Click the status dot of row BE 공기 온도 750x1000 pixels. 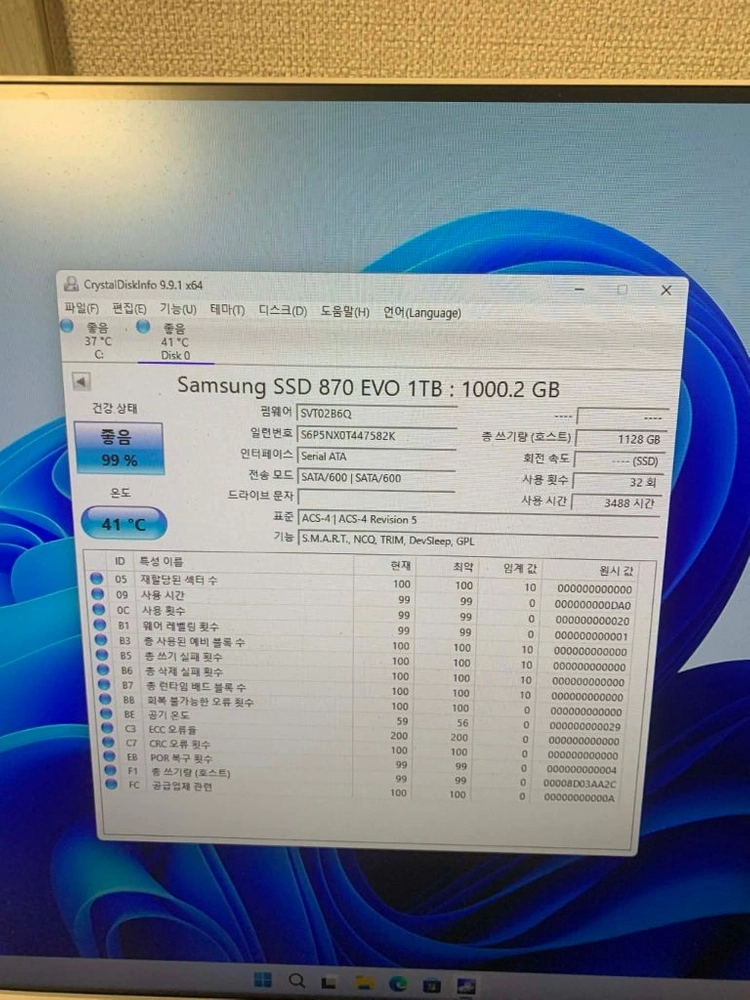coord(107,714)
